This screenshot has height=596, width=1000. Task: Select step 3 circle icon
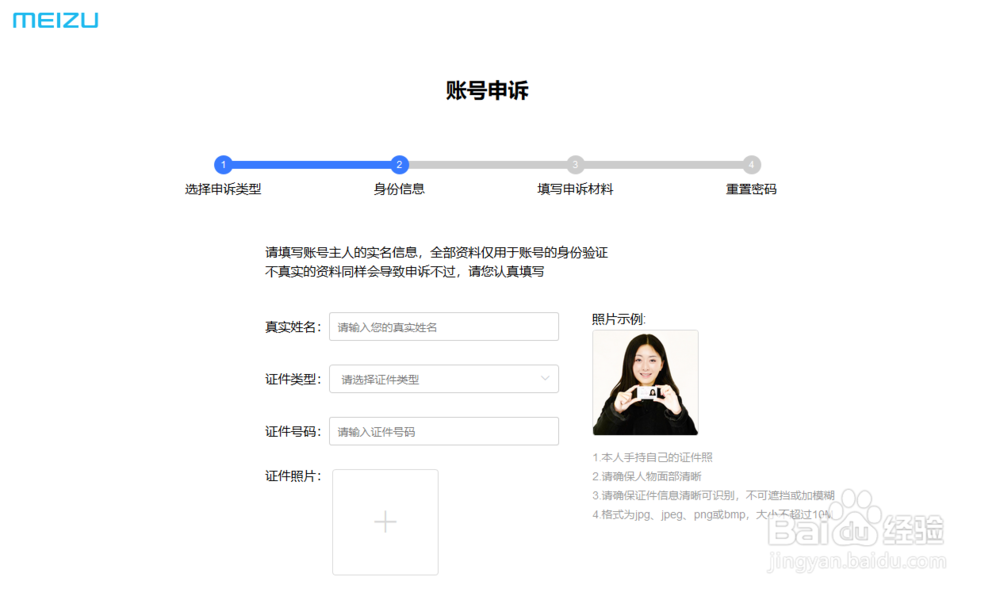pos(575,165)
